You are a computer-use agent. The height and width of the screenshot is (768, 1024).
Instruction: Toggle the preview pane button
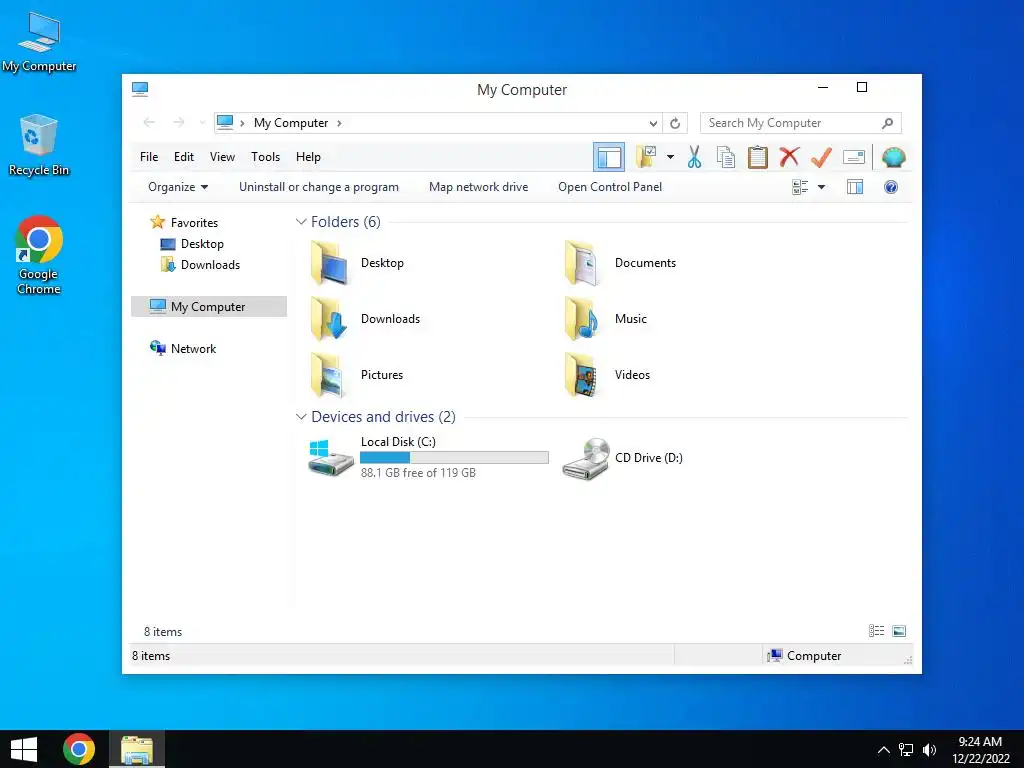855,187
